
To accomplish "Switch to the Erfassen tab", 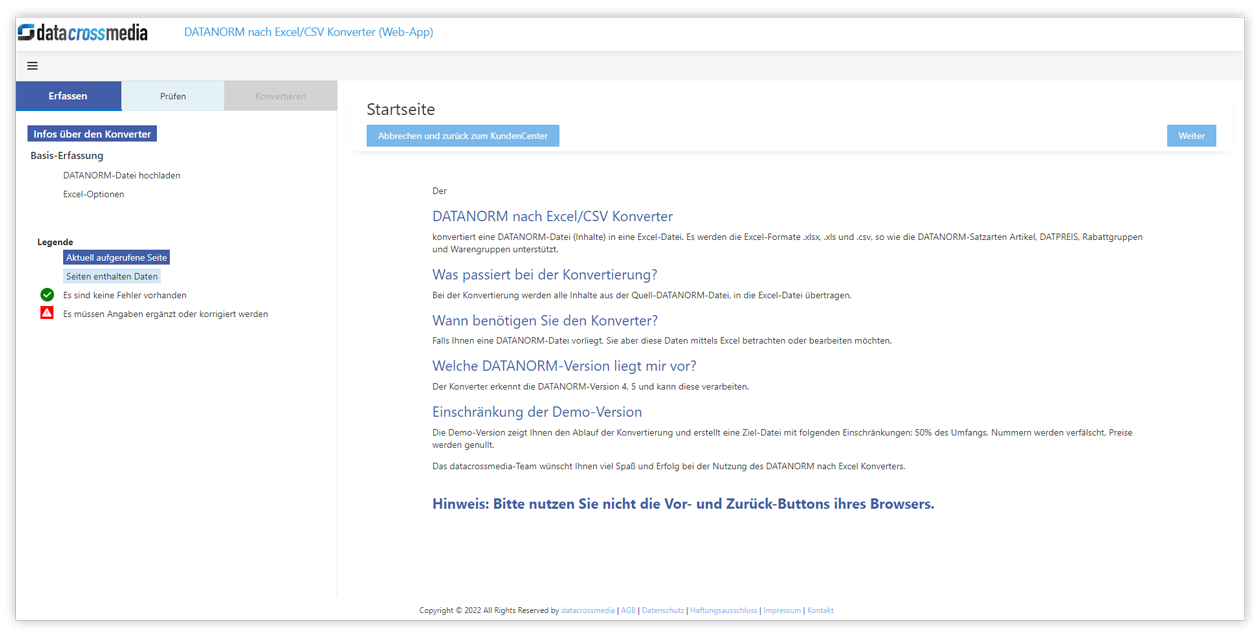I will tap(68, 96).
